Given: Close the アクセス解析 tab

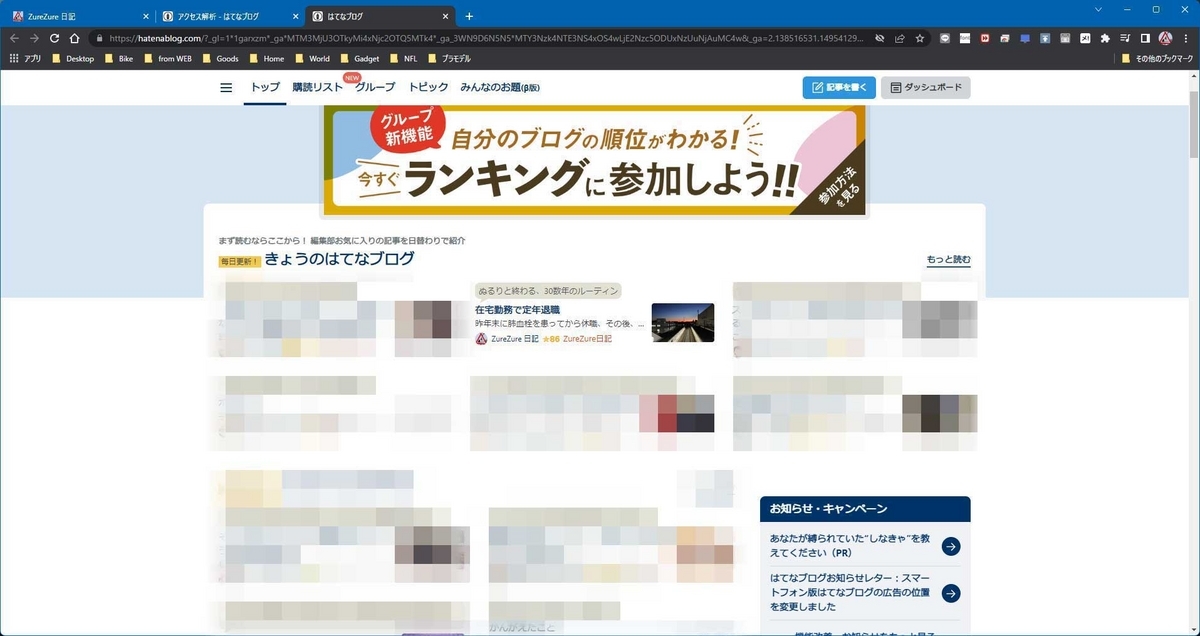Looking at the screenshot, I should [295, 16].
